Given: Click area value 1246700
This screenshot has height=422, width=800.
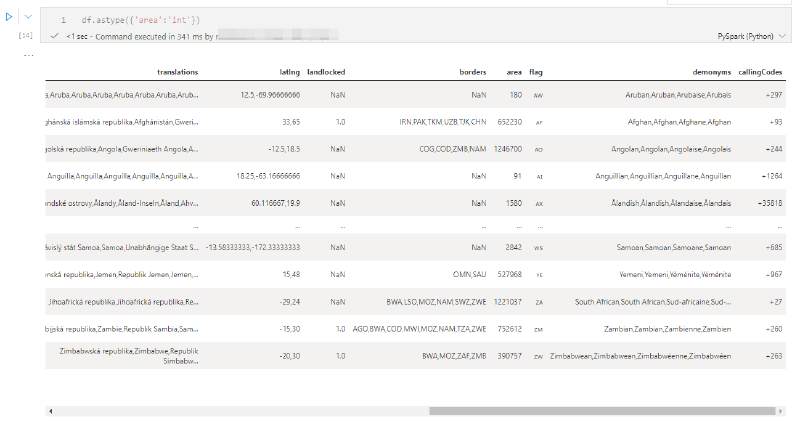Looking at the screenshot, I should coord(508,149).
